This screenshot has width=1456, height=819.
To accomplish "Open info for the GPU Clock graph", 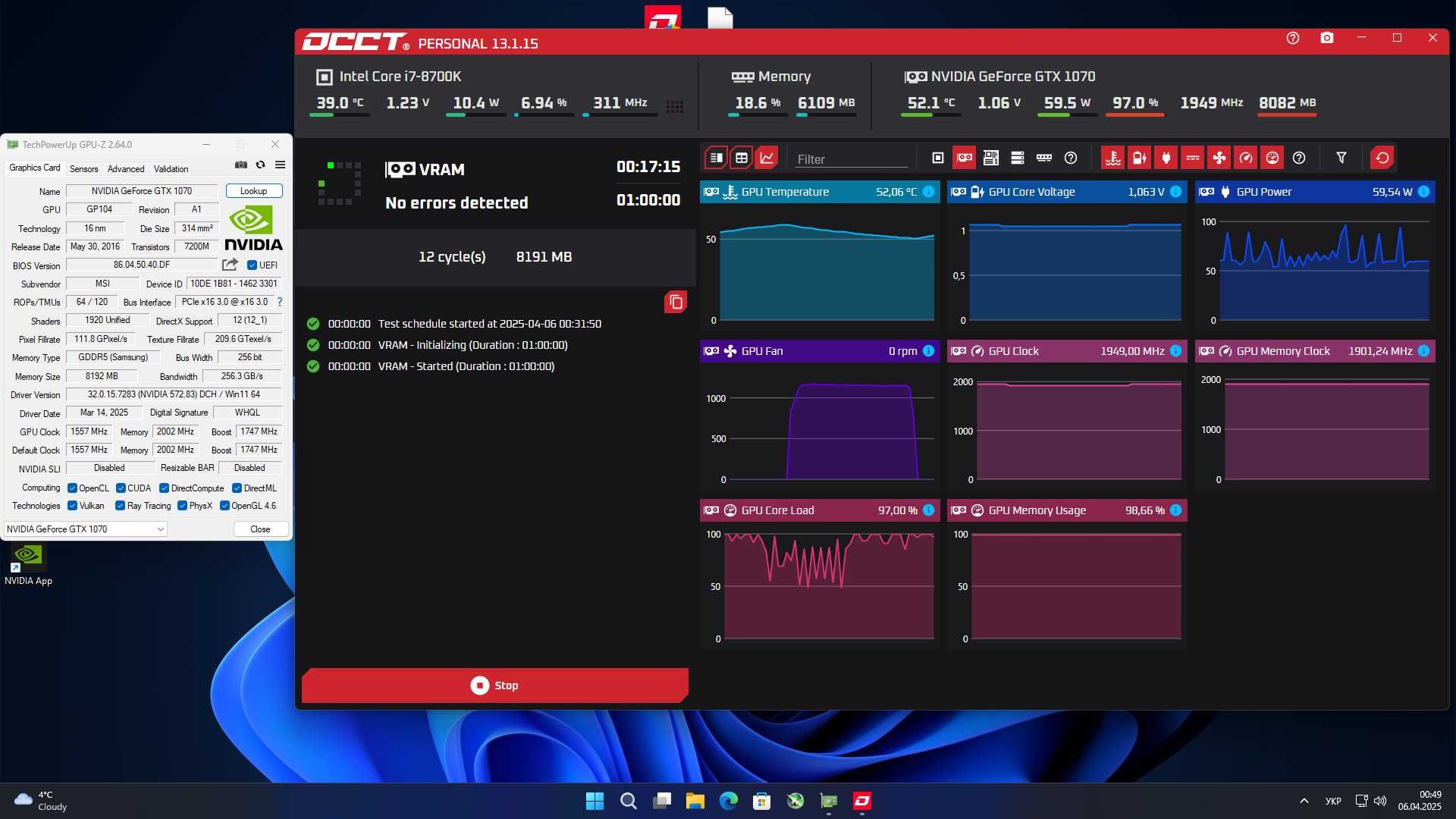I will (1175, 351).
